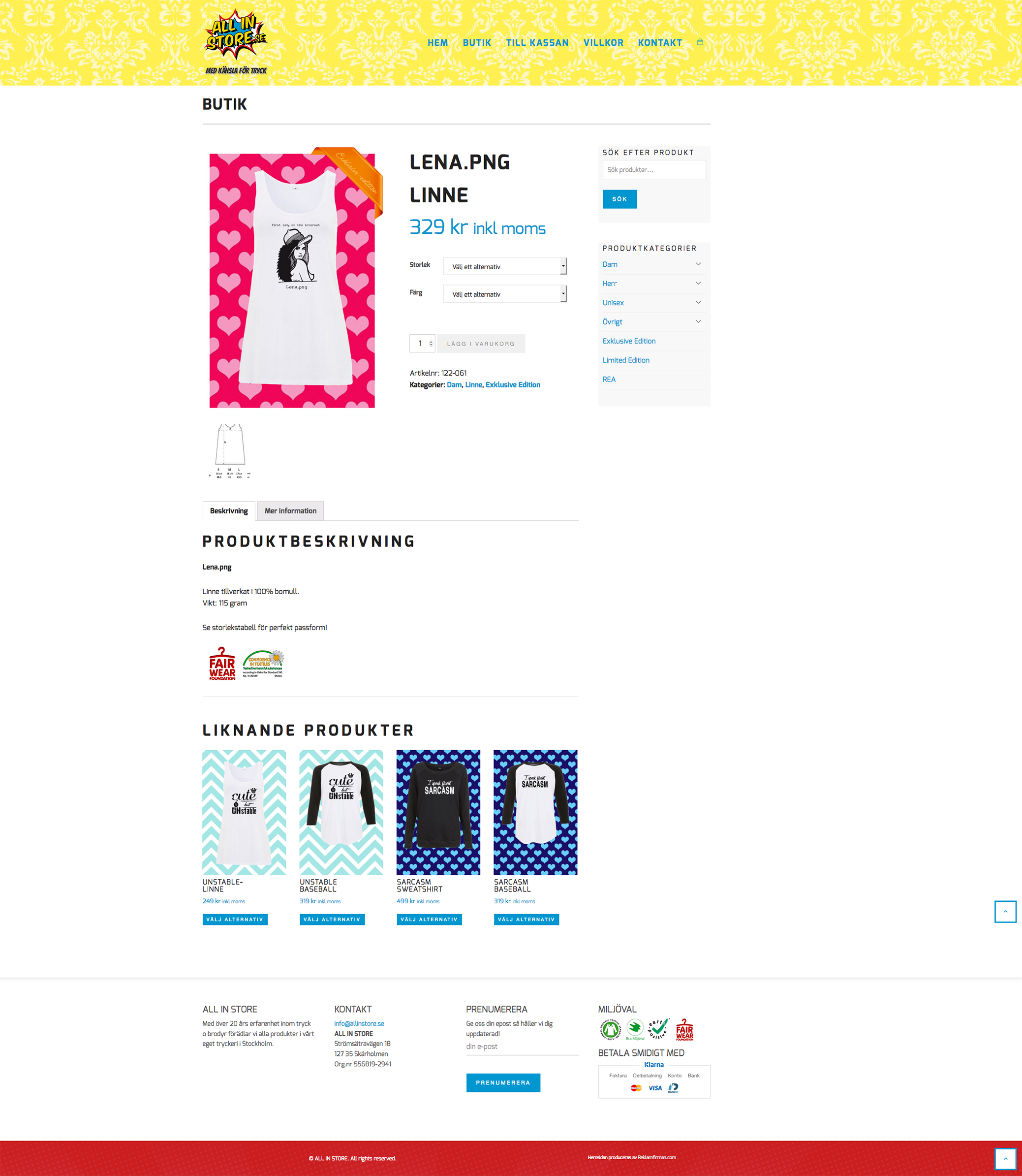
Task: Open the Färg color dropdown
Action: 505,294
